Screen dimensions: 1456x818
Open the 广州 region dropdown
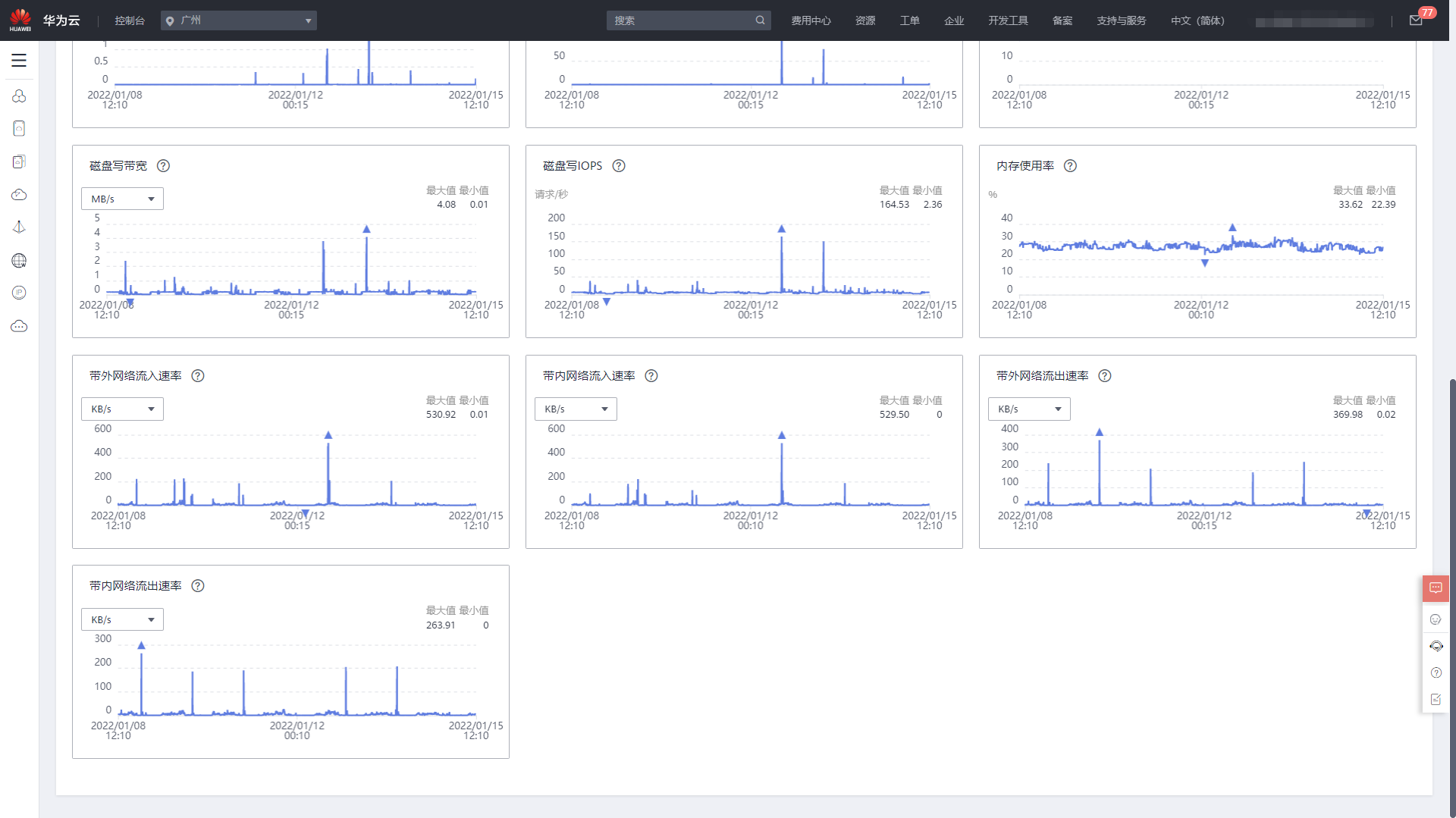[x=239, y=20]
